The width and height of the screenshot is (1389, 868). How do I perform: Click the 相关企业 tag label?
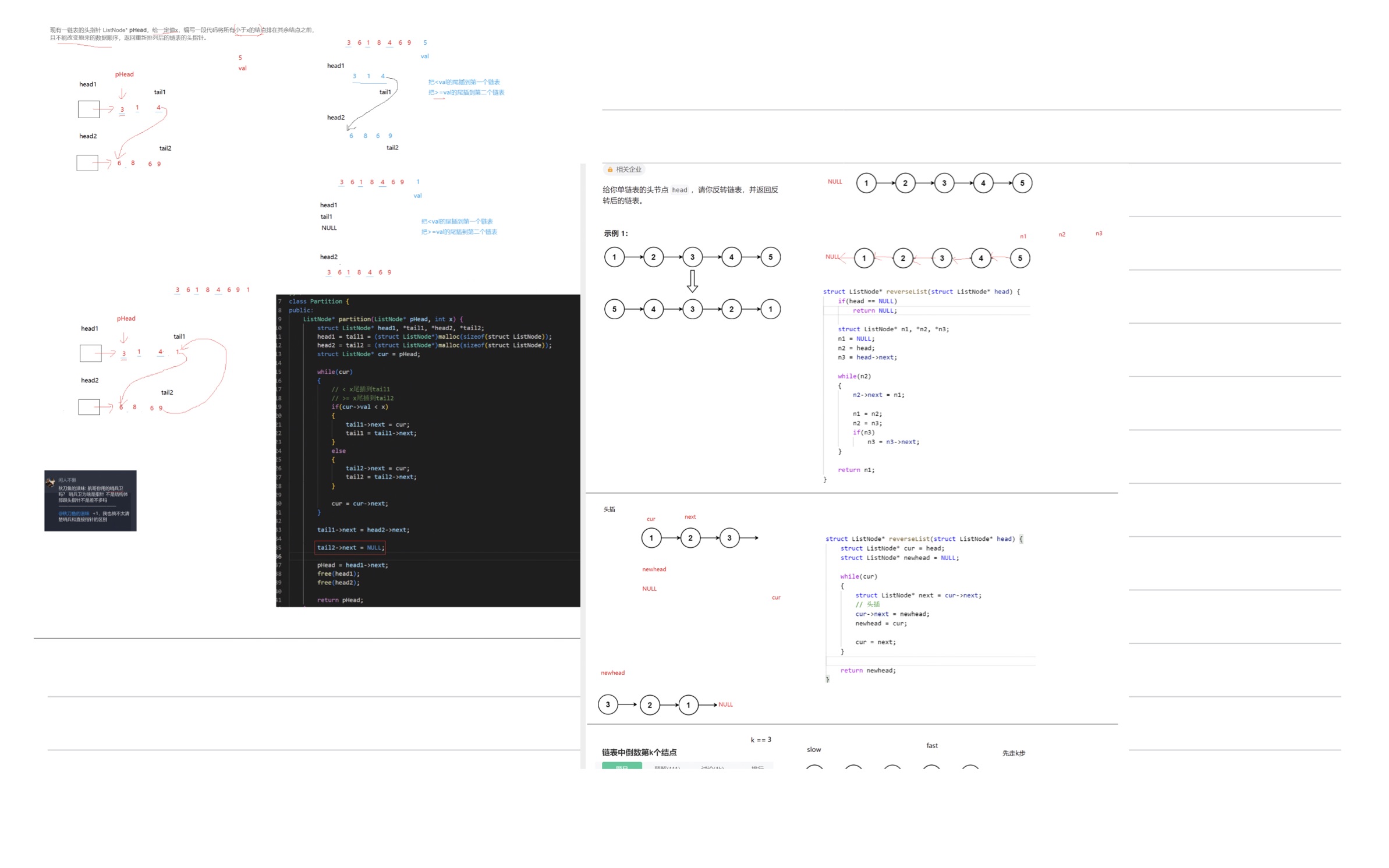tap(628, 169)
